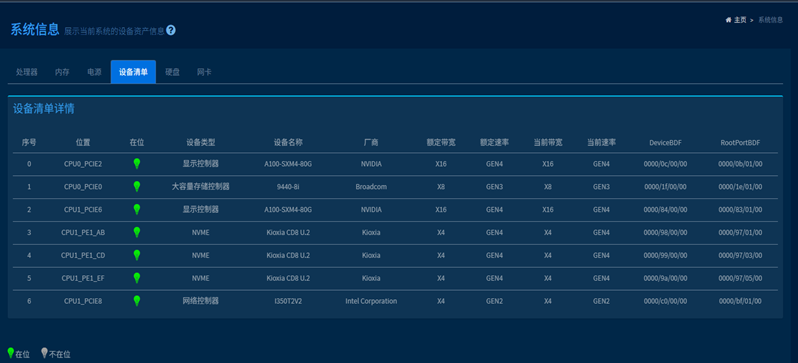Select the 设备清单 tab
The height and width of the screenshot is (363, 798).
point(133,72)
